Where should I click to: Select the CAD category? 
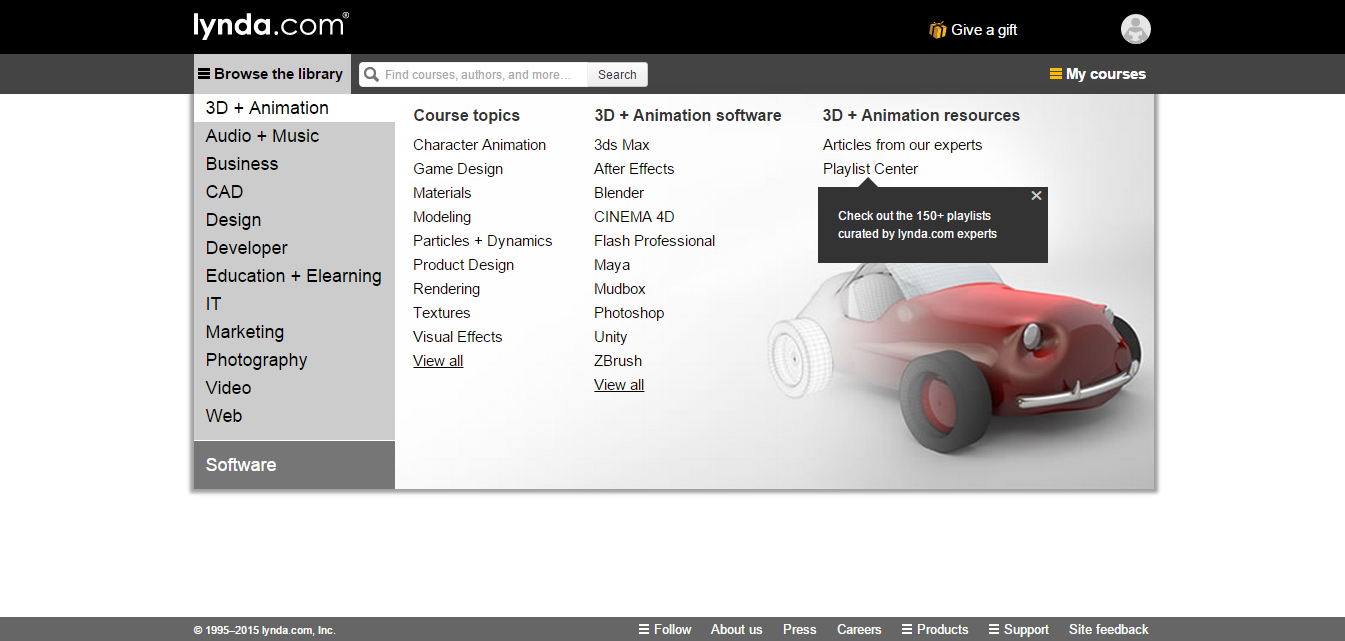click(294, 192)
